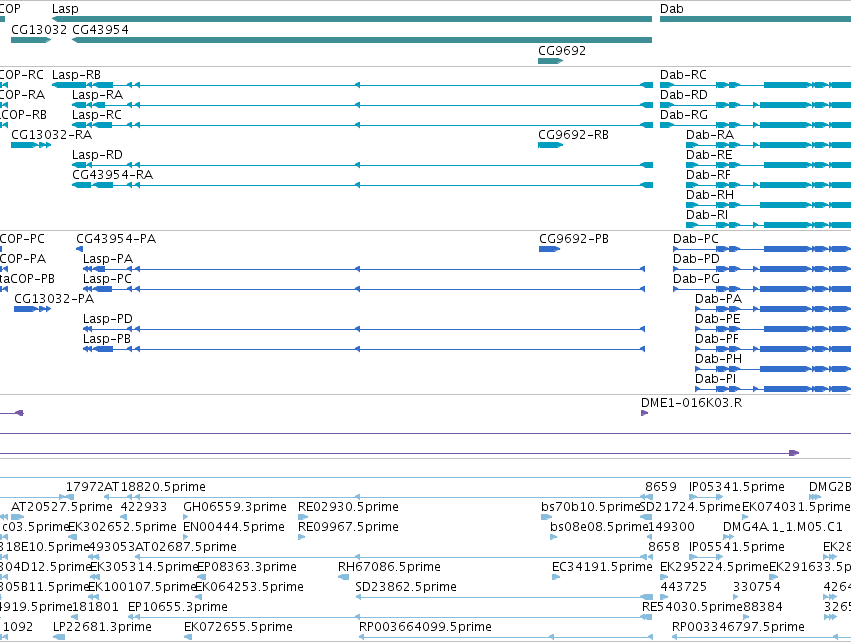Click the GH06559.3prime EST label

click(x=235, y=507)
